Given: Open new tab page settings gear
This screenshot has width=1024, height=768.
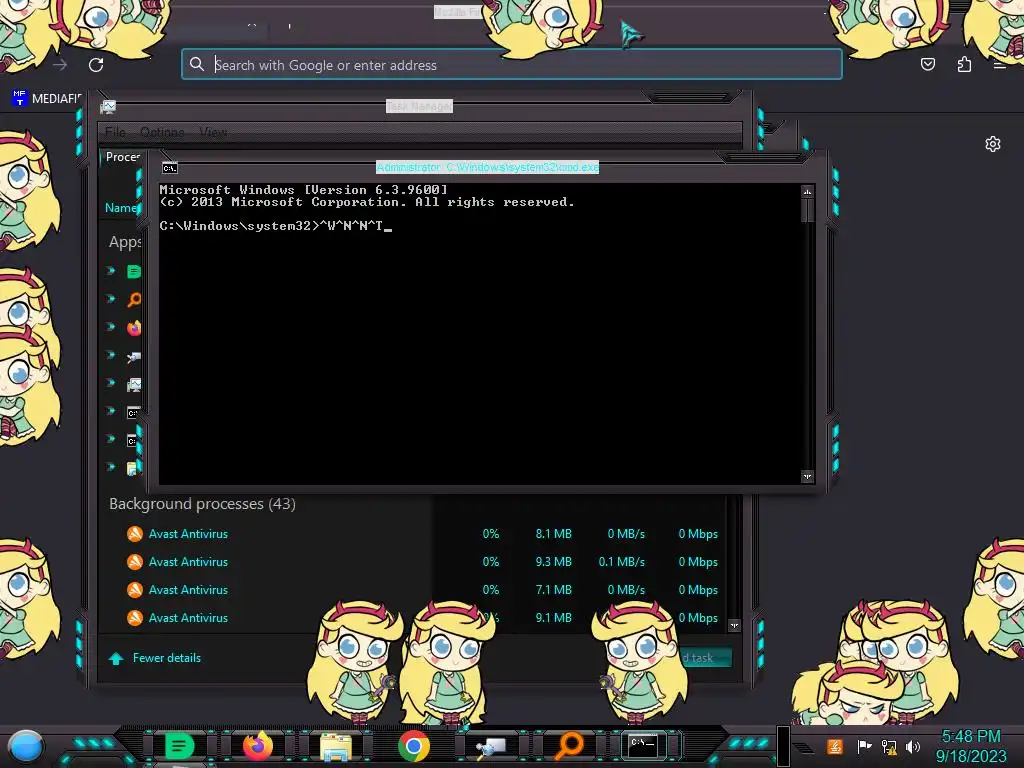Looking at the screenshot, I should click(x=993, y=144).
